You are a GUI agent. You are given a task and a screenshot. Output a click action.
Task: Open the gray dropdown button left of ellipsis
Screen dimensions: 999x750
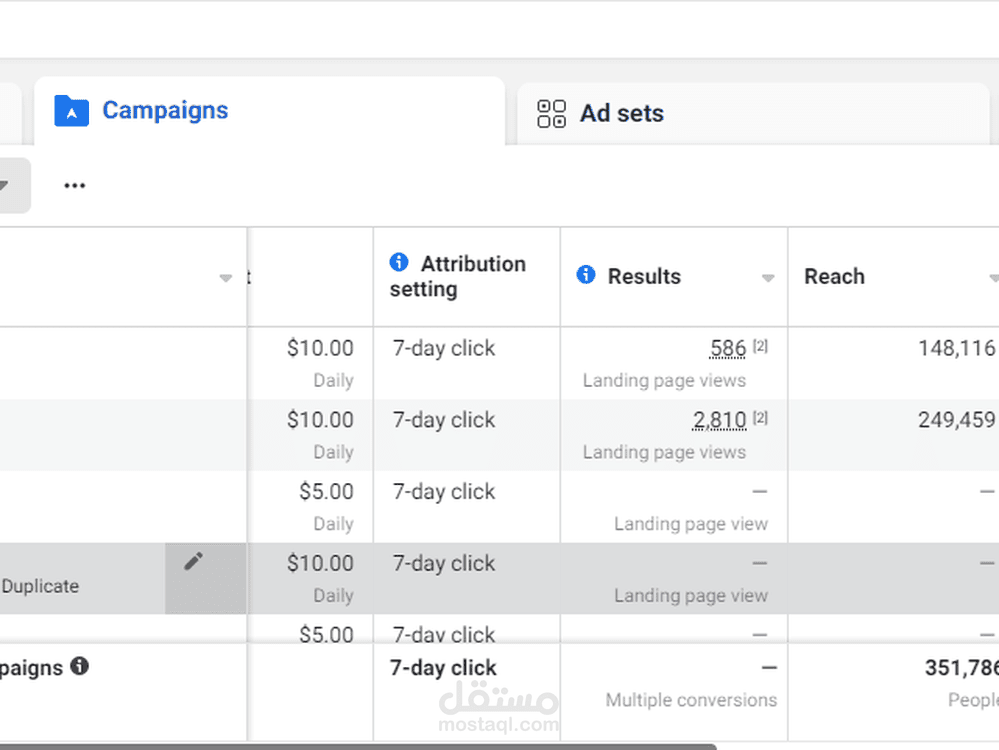[x=10, y=185]
